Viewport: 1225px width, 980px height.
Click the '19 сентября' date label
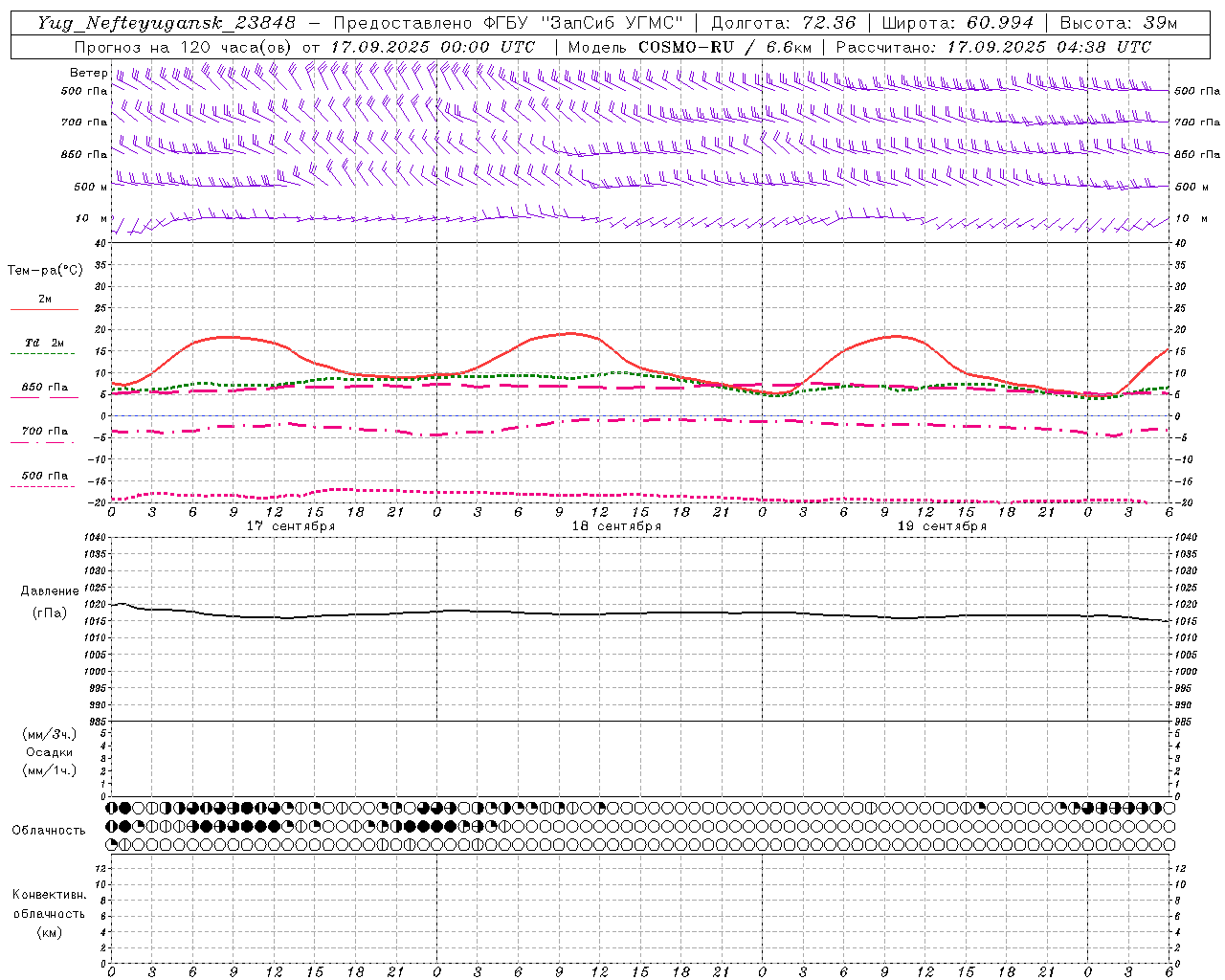point(942,526)
